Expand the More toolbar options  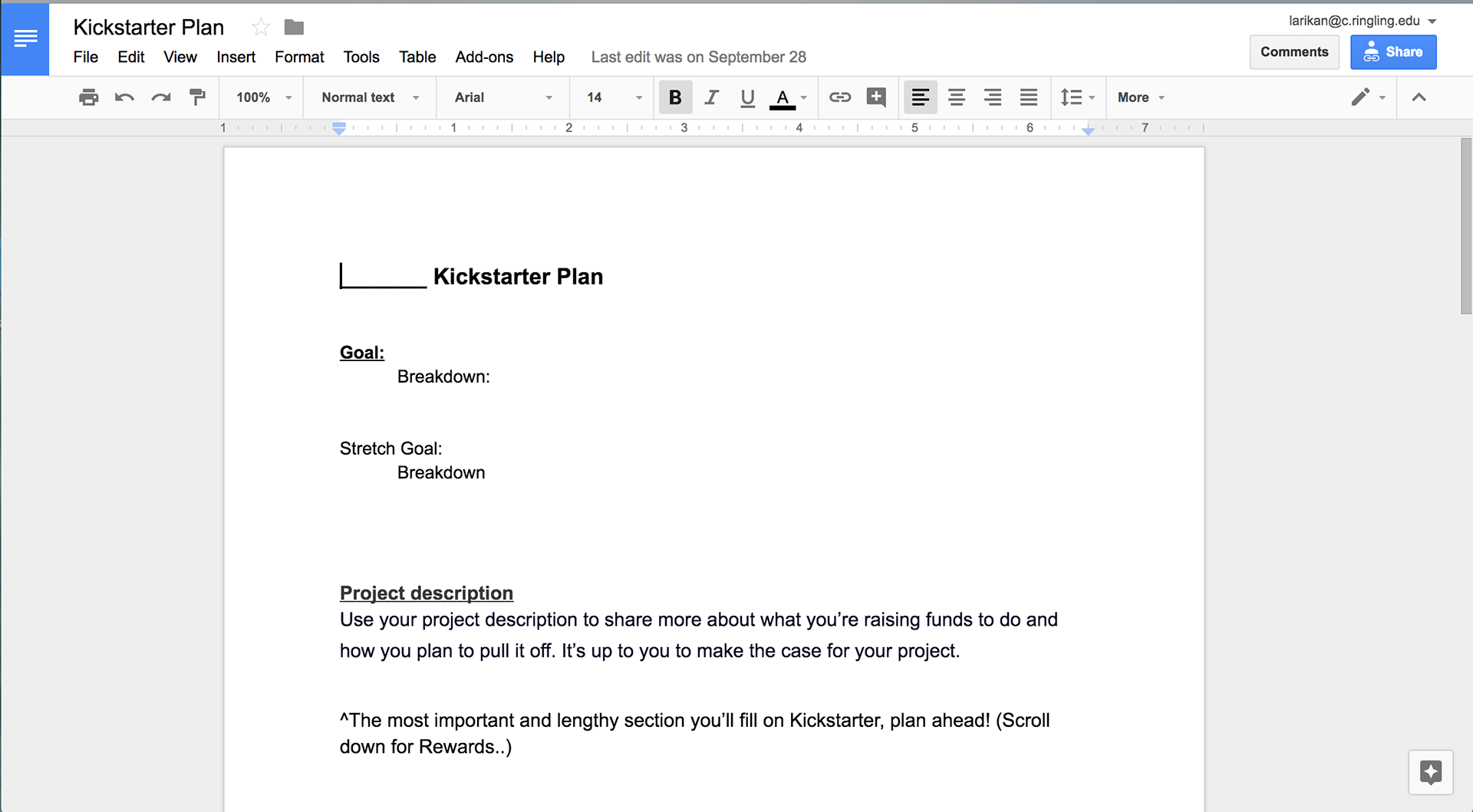(x=1141, y=97)
